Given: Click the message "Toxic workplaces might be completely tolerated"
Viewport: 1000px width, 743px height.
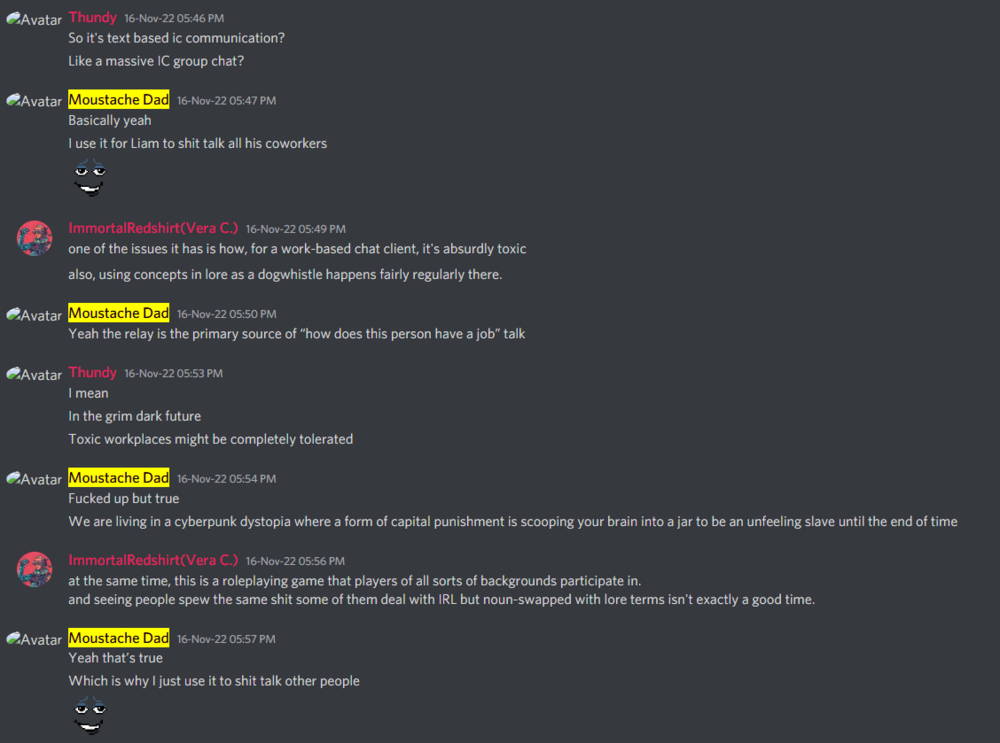Looking at the screenshot, I should click(x=210, y=439).
